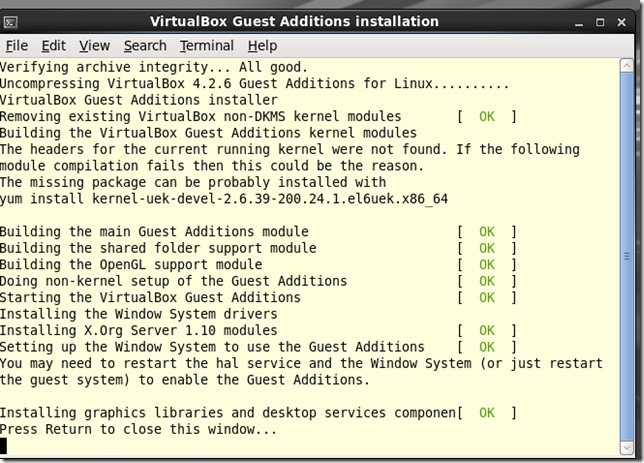Click the window title bar text
This screenshot has width=644, height=463.
click(294, 21)
